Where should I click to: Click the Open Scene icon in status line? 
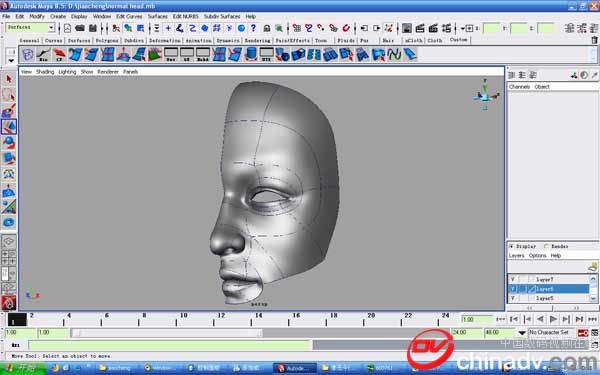[80, 28]
